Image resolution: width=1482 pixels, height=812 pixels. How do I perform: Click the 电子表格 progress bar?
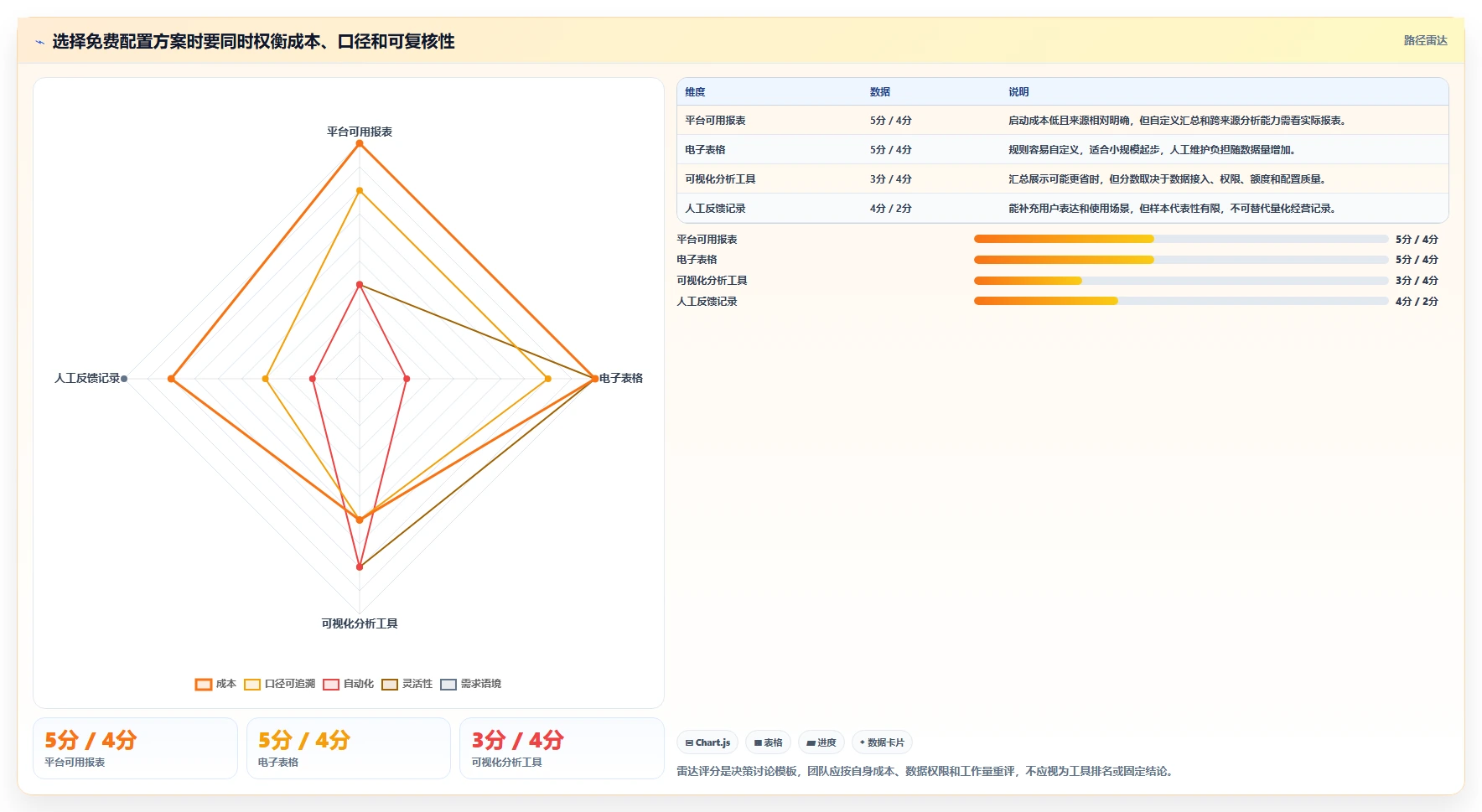[x=1181, y=260]
